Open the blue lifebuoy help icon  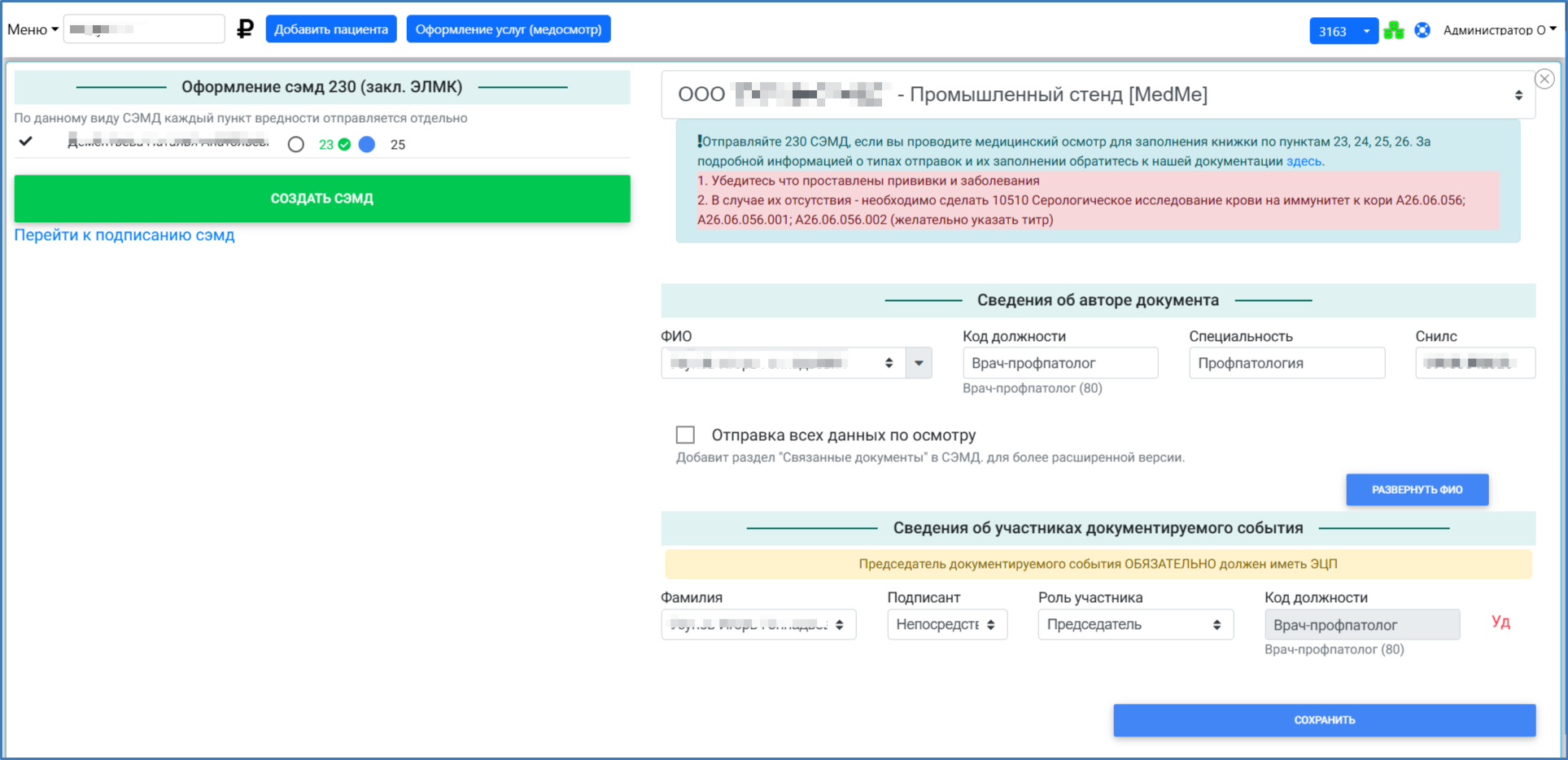(1422, 30)
